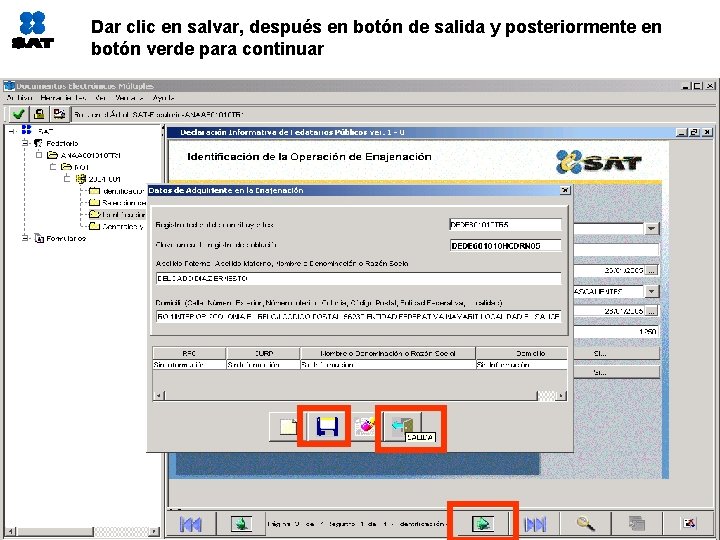Click the CURP column header in the table

pyautogui.click(x=264, y=353)
